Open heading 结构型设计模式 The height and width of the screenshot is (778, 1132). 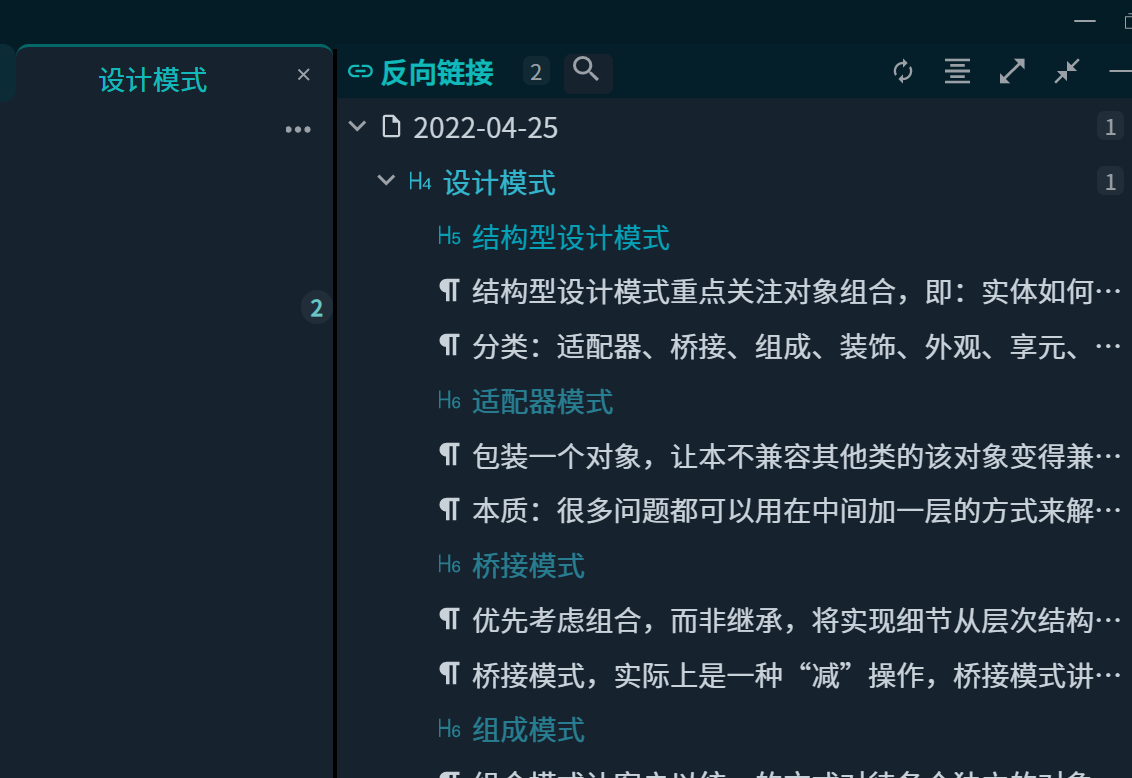pyautogui.click(x=570, y=238)
